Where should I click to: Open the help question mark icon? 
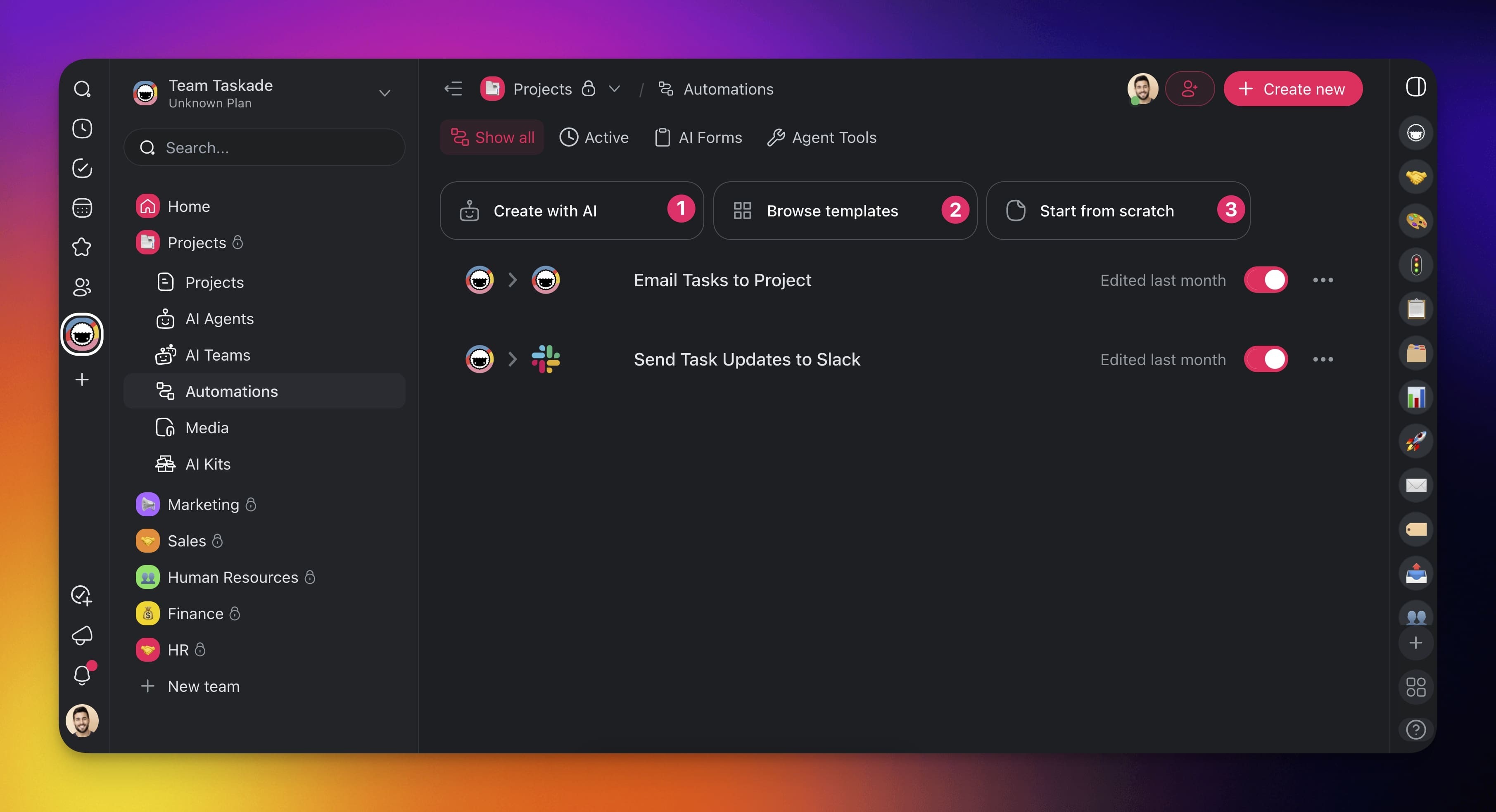[1415, 729]
